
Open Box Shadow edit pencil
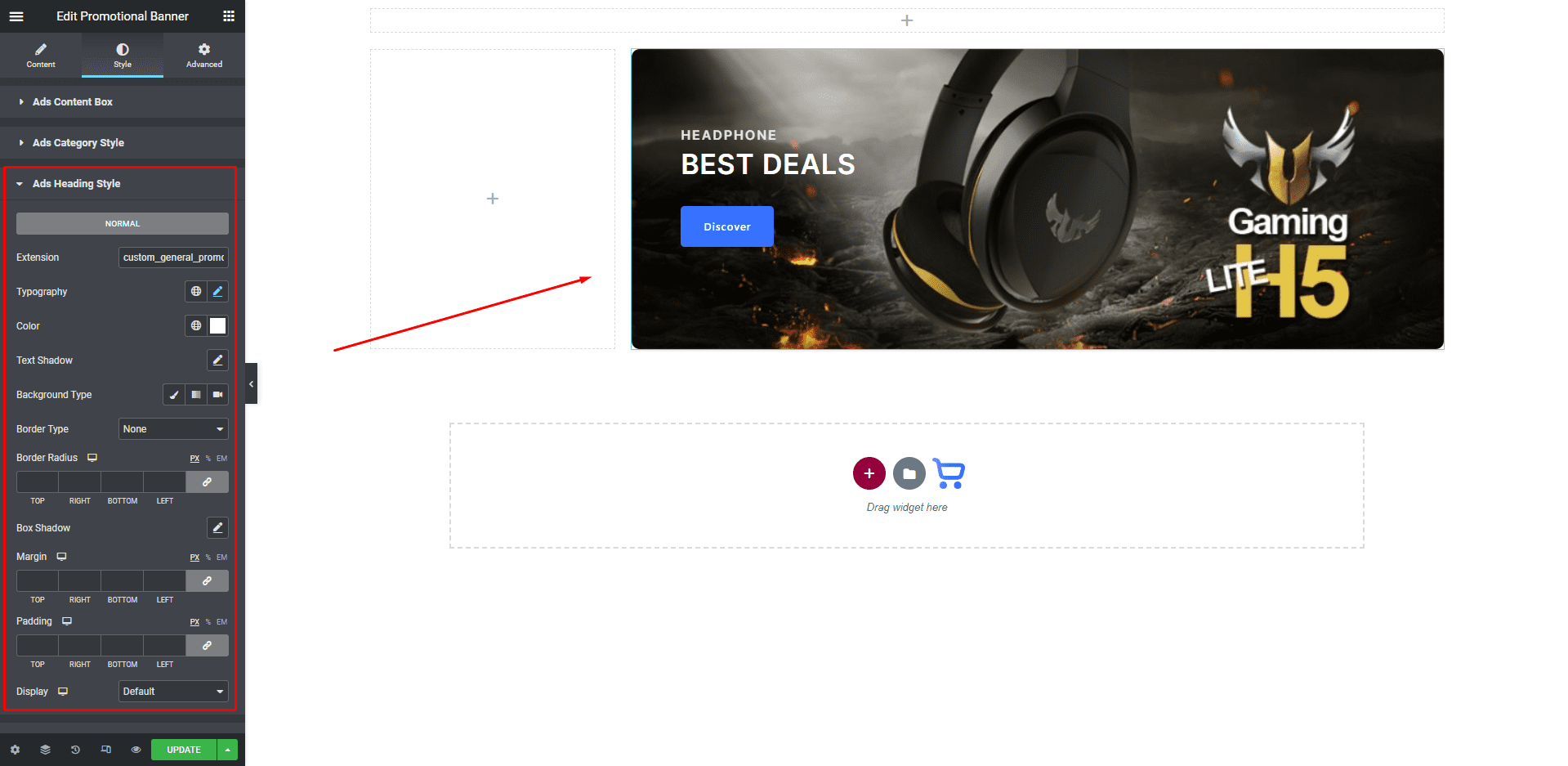click(x=217, y=528)
